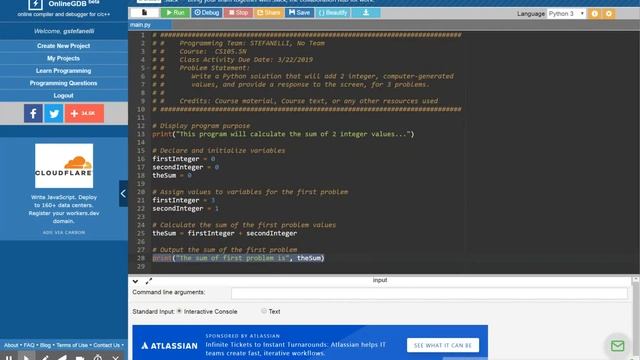Viewport: 640px width, 360px height.
Task: Open My Projects in sidebar
Action: 63,58
